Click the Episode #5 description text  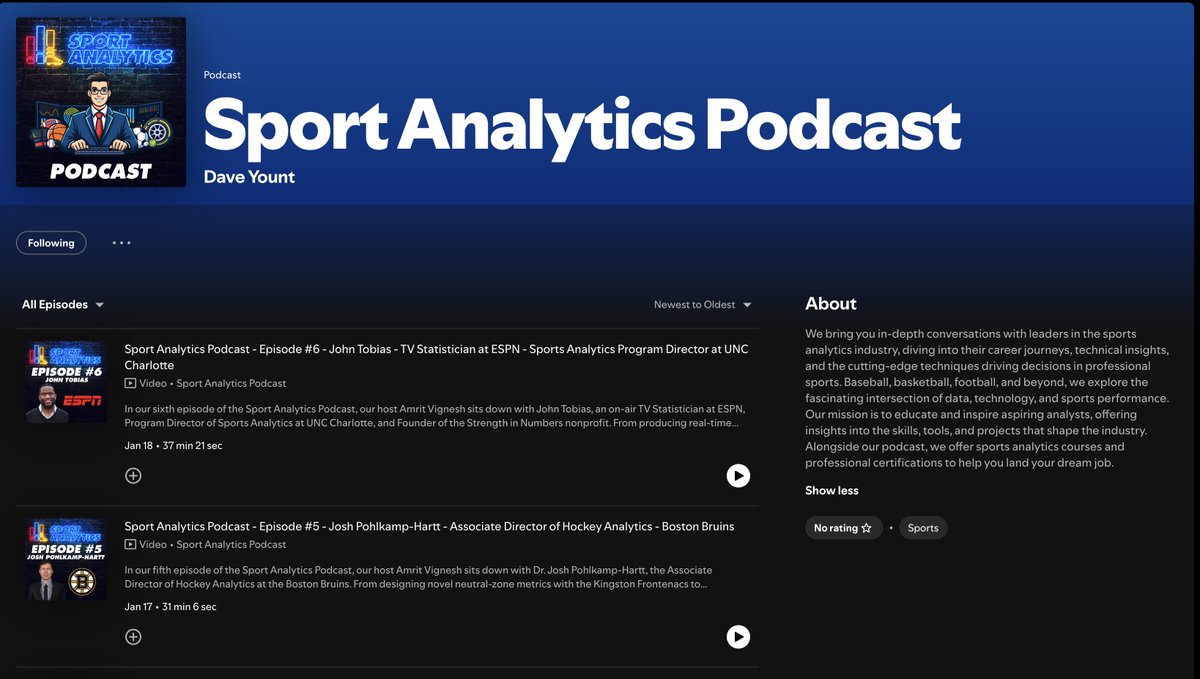[418, 577]
